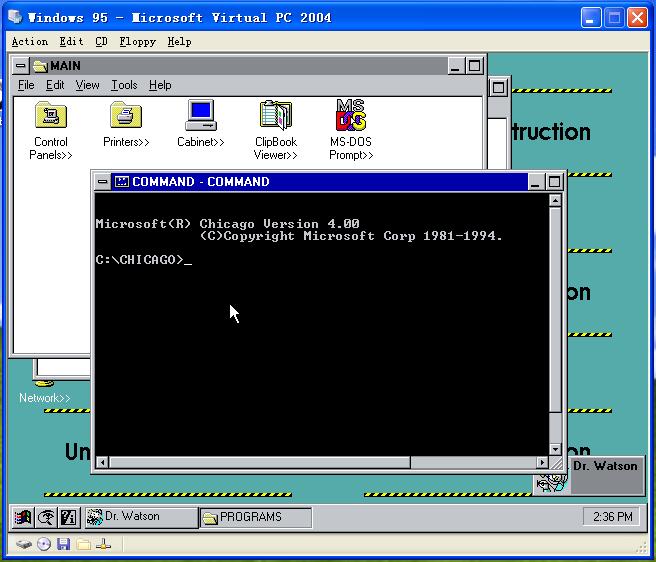Open the COMMAND window system menu box
Screen dimensions: 656x562
[x=102, y=182]
